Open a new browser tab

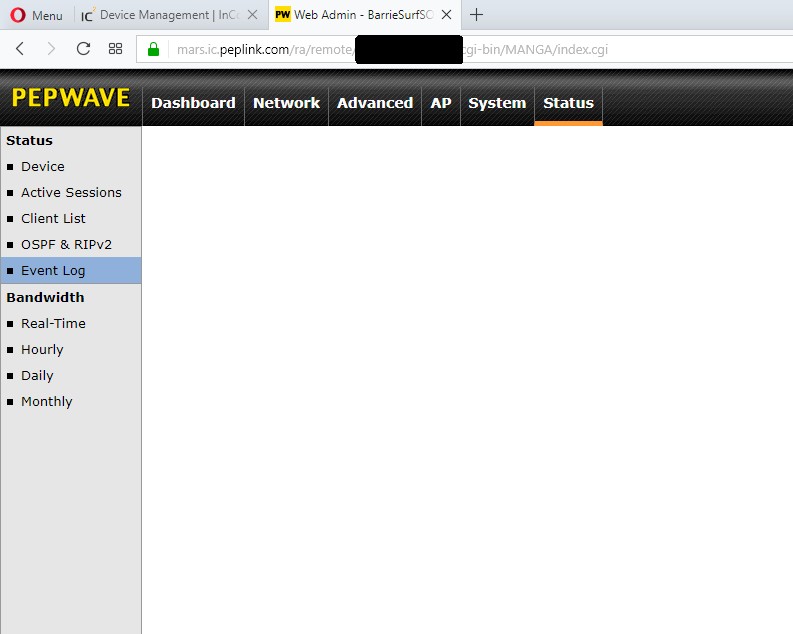click(x=477, y=15)
